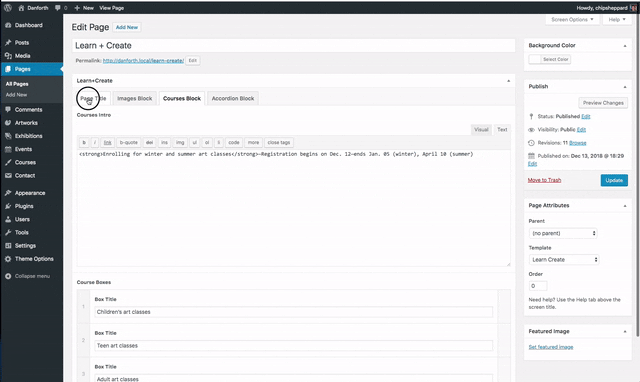Click the Order number field
This screenshot has height=382, width=640.
(538, 286)
